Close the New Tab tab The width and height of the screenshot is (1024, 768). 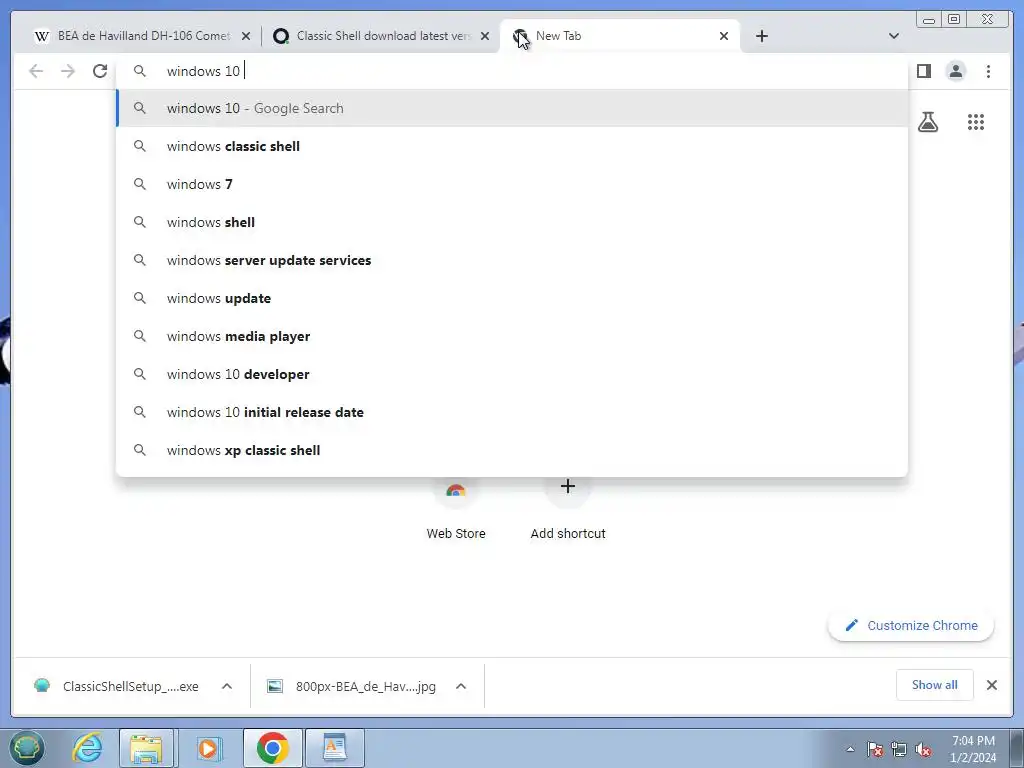724,36
